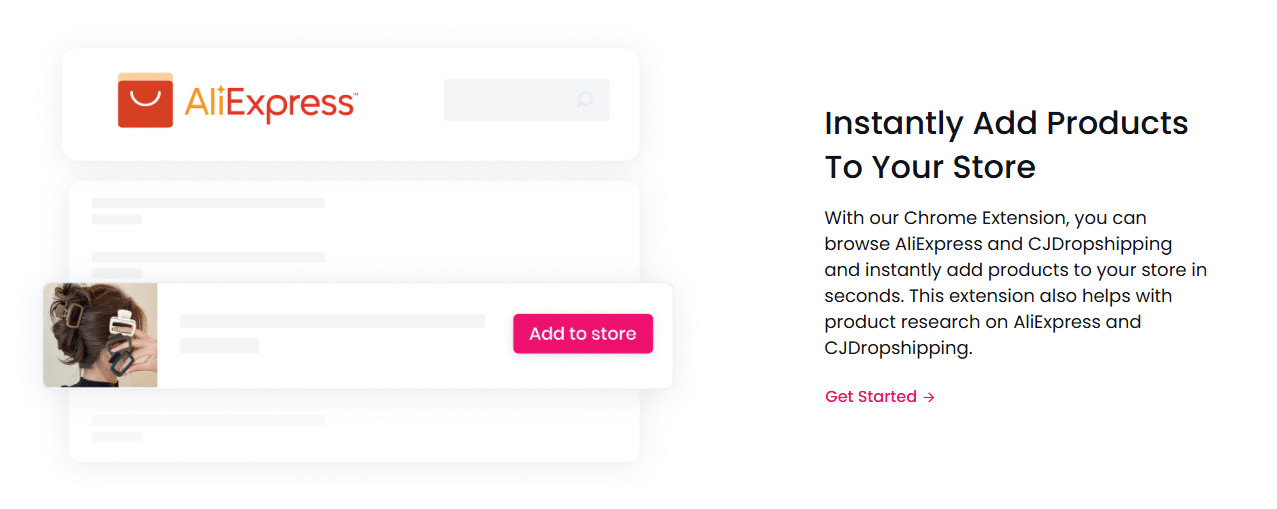The image size is (1277, 509).
Task: Click the Chrome Extension description paragraph
Action: click(1014, 283)
